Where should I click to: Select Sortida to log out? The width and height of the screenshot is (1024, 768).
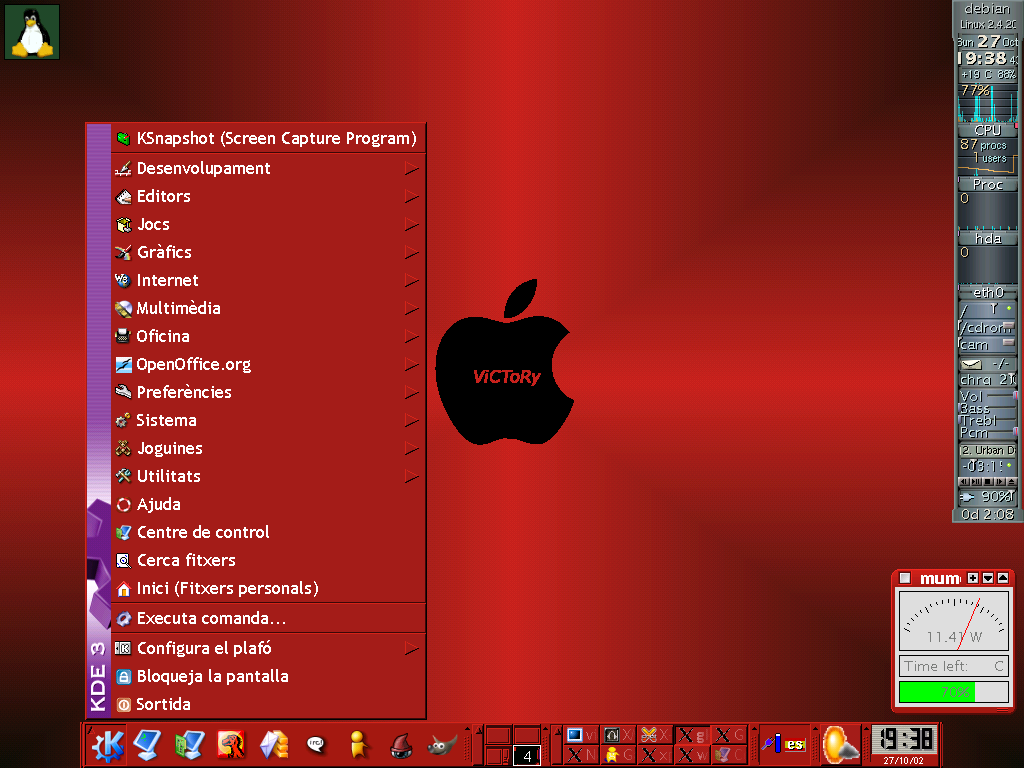click(x=268, y=705)
